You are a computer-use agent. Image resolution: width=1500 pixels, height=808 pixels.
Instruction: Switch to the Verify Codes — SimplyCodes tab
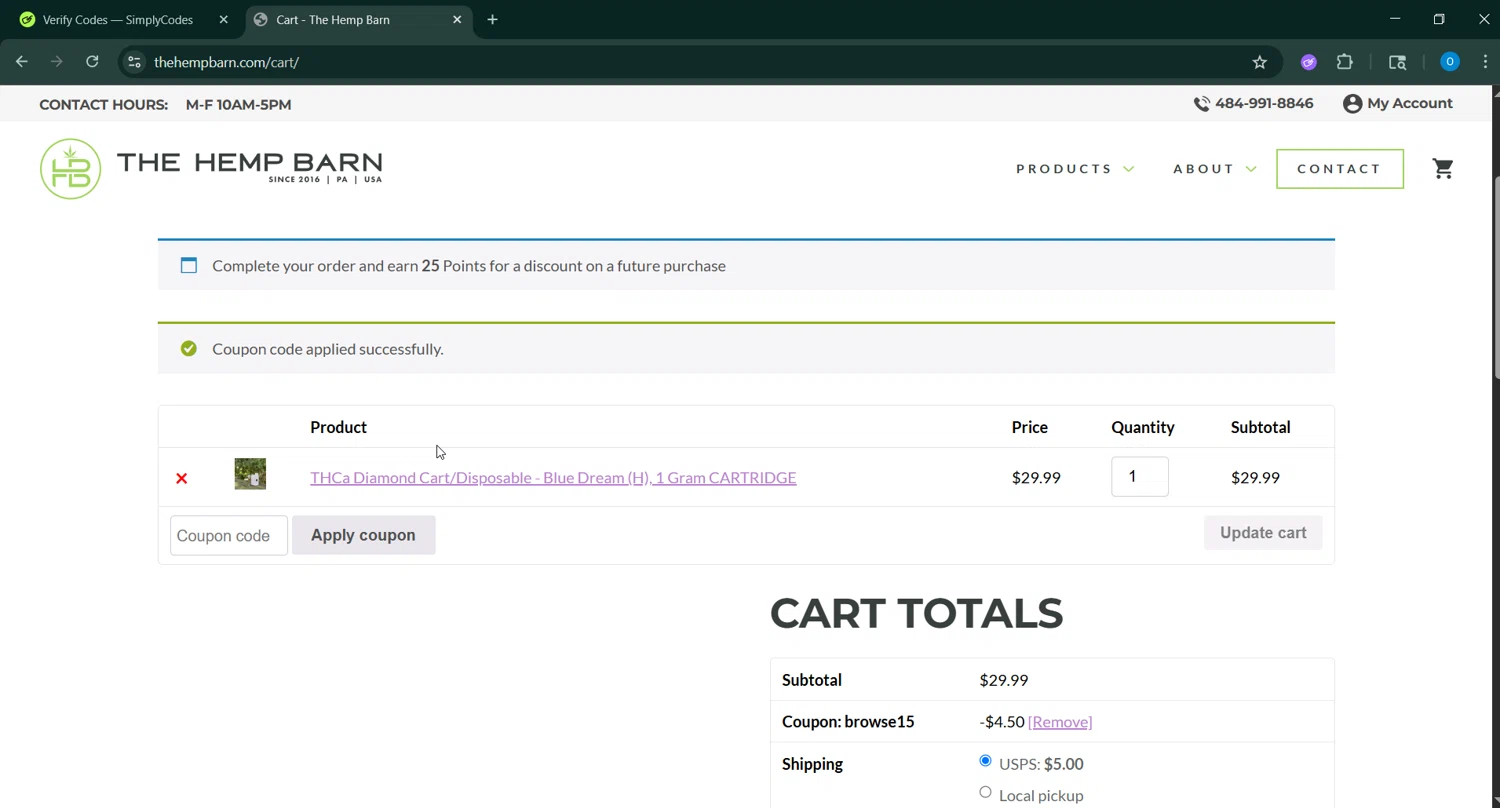118,19
